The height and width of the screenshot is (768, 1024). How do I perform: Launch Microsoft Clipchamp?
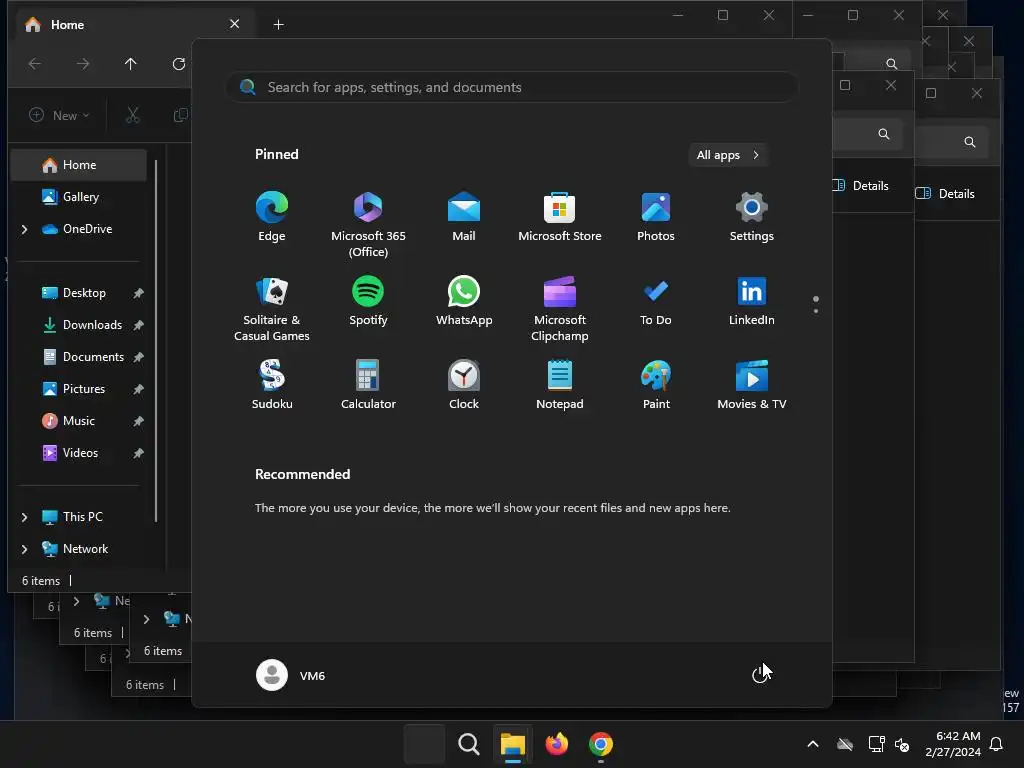(560, 309)
